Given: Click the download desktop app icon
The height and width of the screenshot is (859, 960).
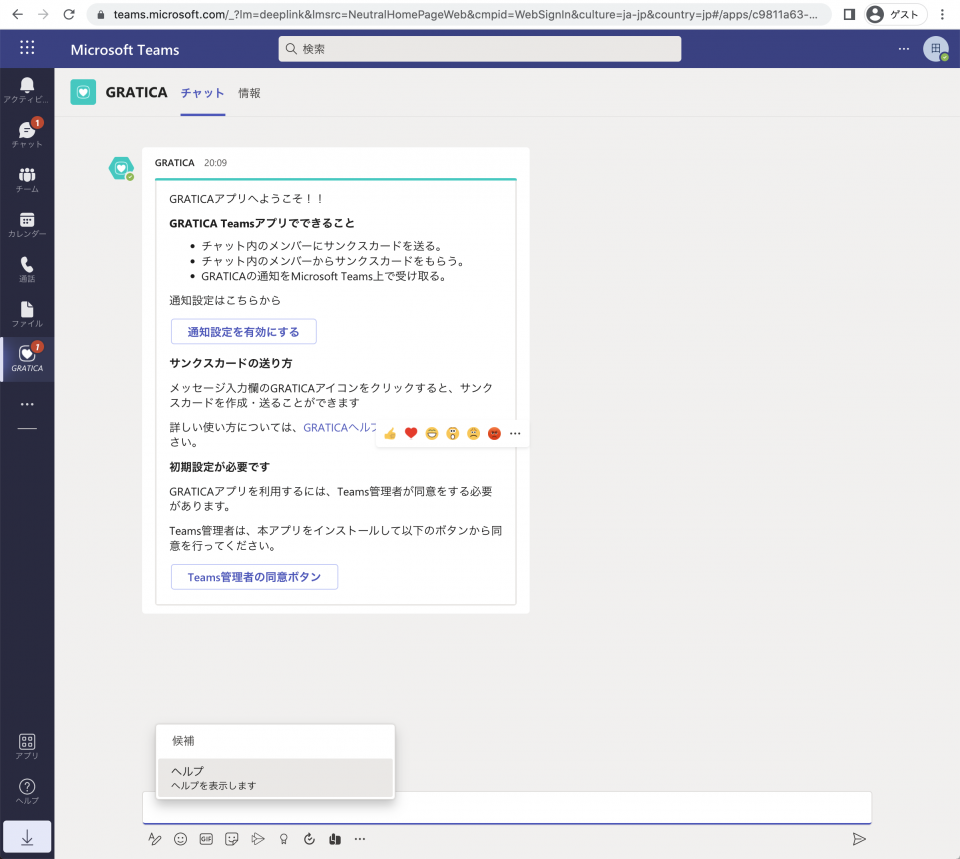Looking at the screenshot, I should tap(27, 837).
